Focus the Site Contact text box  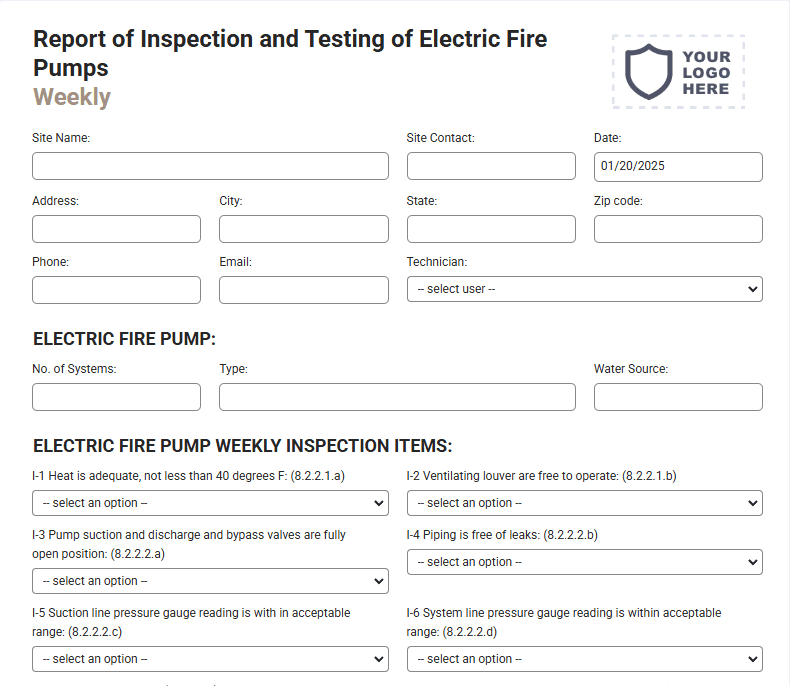491,166
